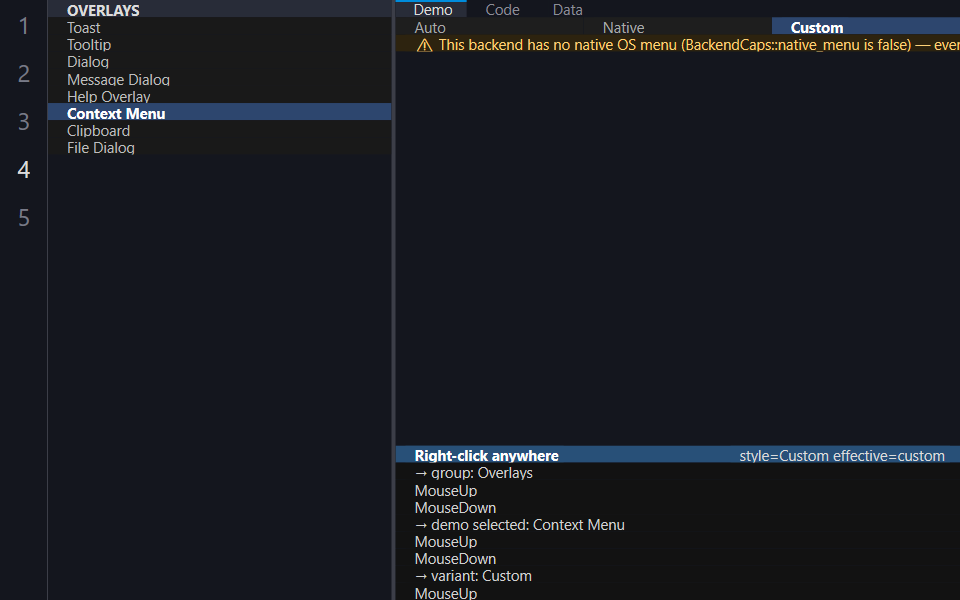Click the '→ variant: Custom' log line
Viewport: 960px width, 600px height.
pyautogui.click(x=473, y=576)
